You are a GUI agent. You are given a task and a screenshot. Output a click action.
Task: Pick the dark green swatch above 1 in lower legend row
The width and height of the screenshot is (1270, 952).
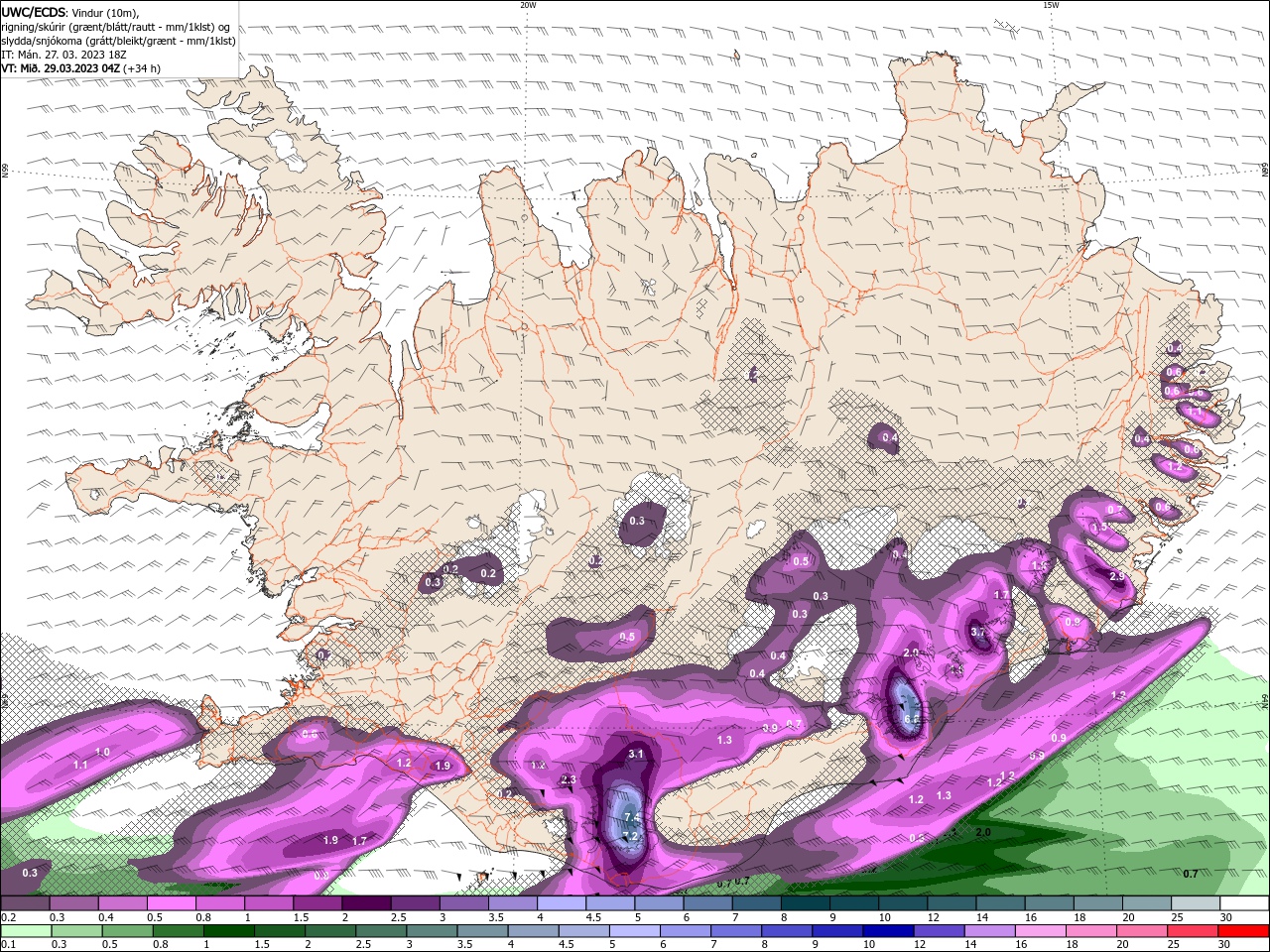pyautogui.click(x=227, y=931)
